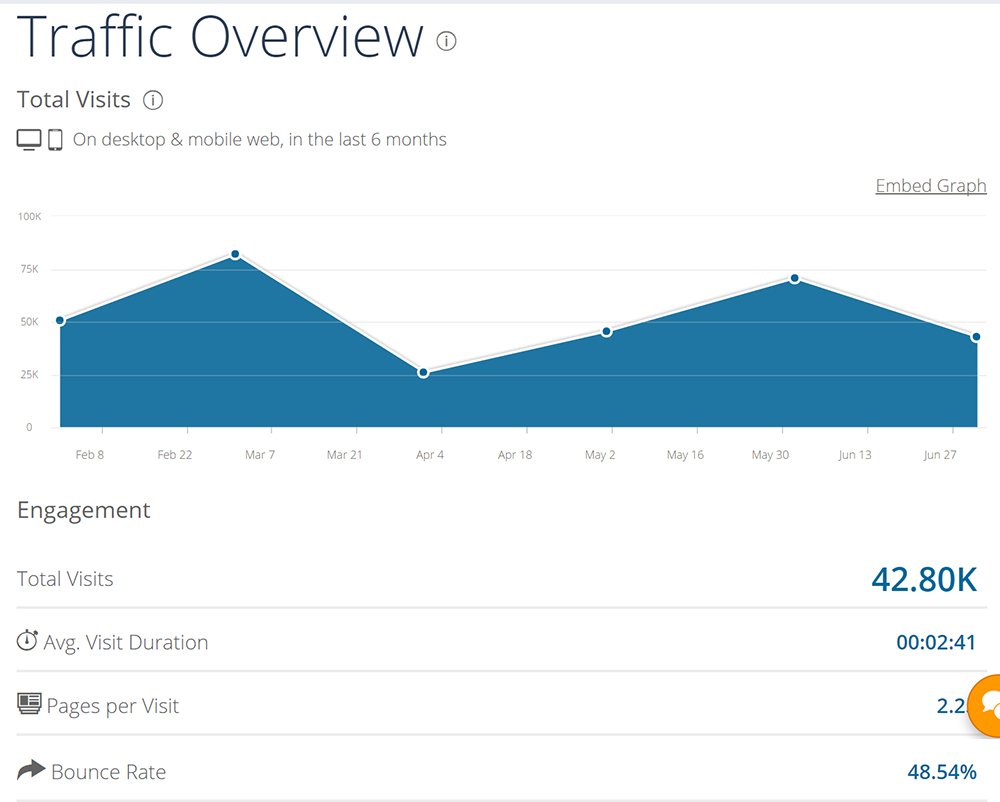This screenshot has width=1000, height=802.
Task: Click the Engagement section heading
Action: pyautogui.click(x=84, y=510)
